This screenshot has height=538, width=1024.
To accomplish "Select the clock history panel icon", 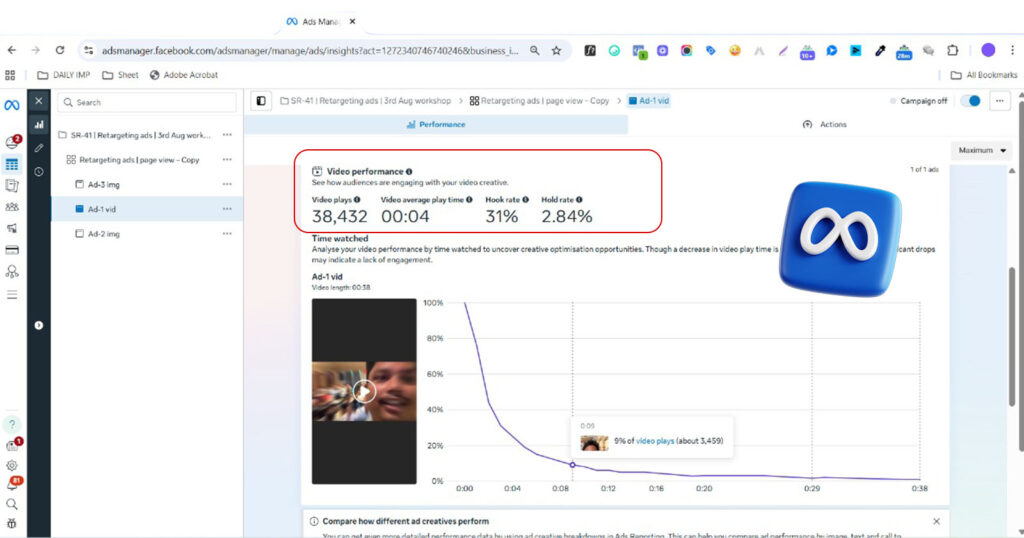I will [x=39, y=172].
